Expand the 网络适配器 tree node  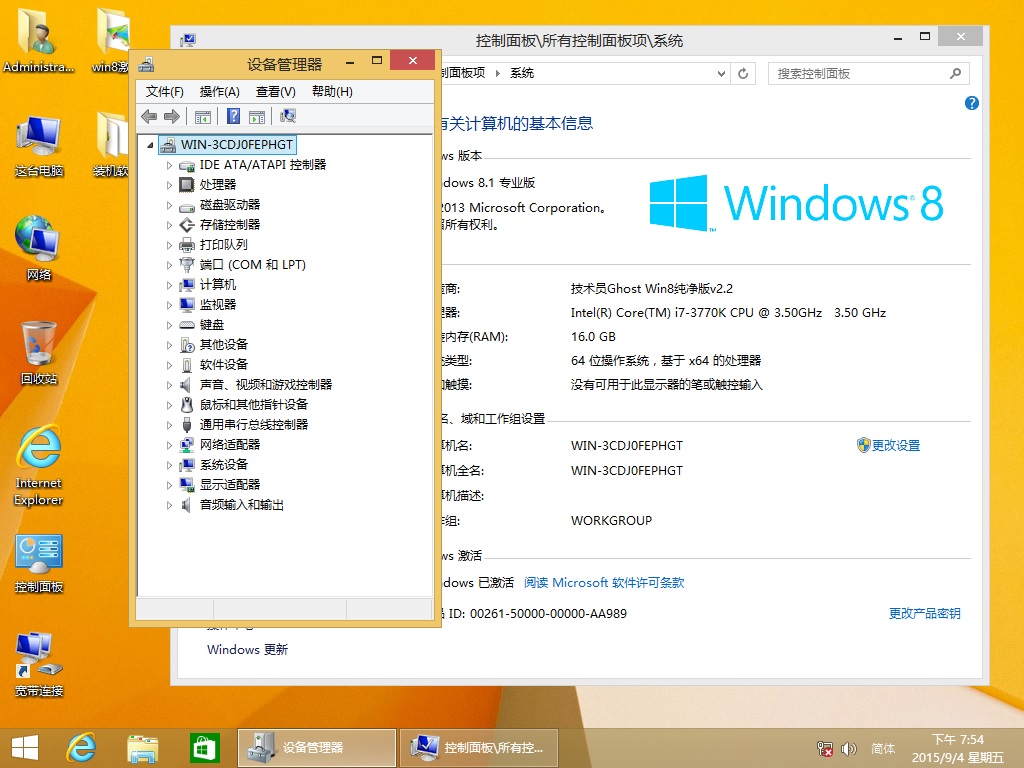point(169,444)
